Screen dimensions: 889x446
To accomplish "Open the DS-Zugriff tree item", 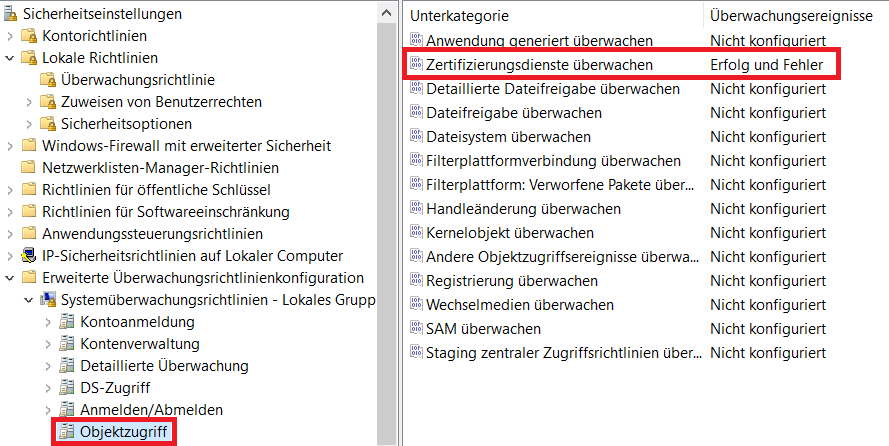I will pyautogui.click(x=113, y=388).
